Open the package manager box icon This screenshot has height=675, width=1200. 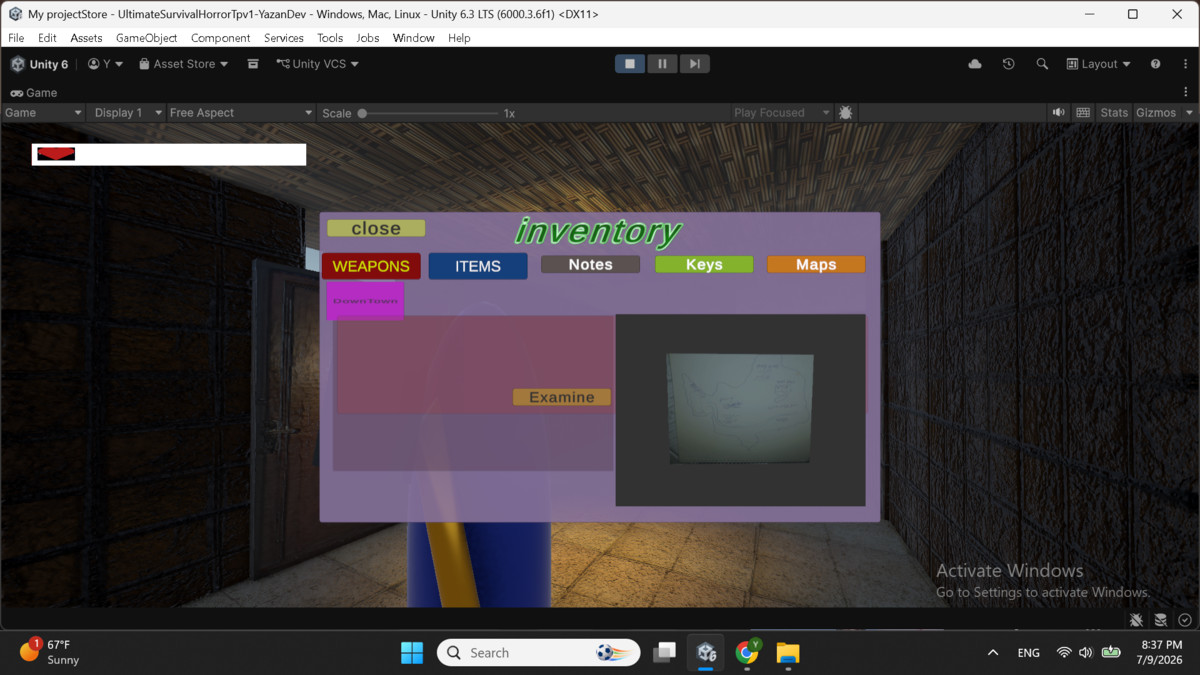coord(253,64)
